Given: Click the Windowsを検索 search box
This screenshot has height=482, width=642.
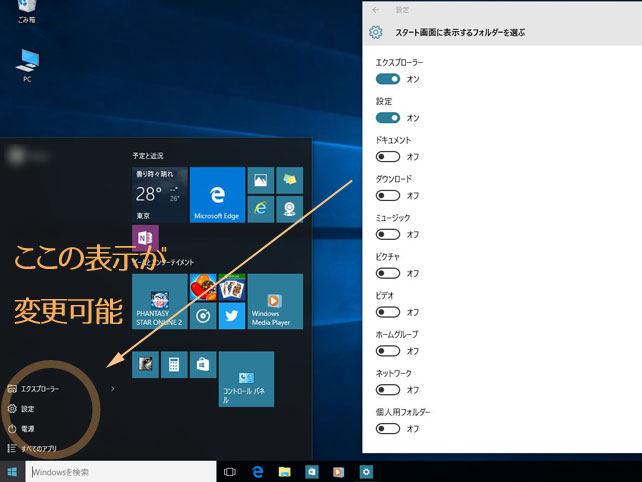Looking at the screenshot, I should point(122,471).
